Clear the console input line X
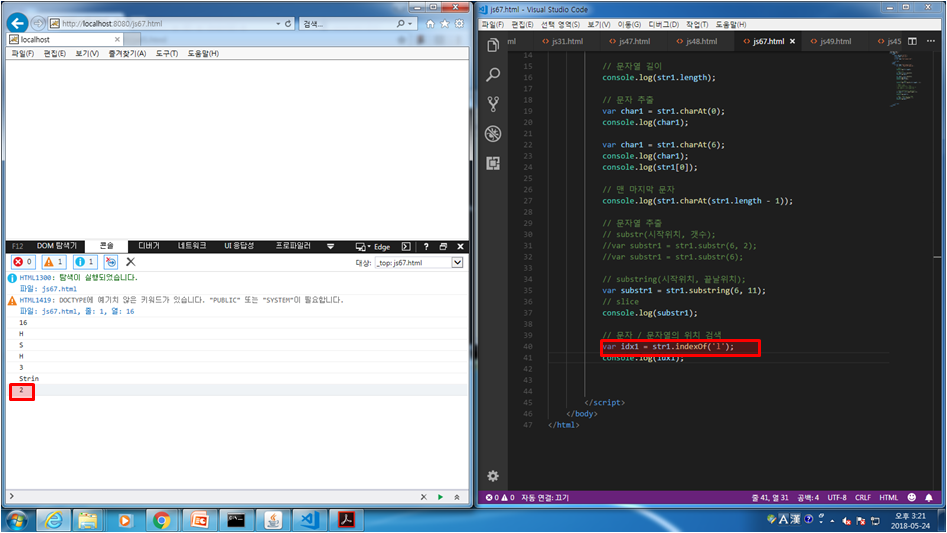The width and height of the screenshot is (947, 533). pos(423,497)
